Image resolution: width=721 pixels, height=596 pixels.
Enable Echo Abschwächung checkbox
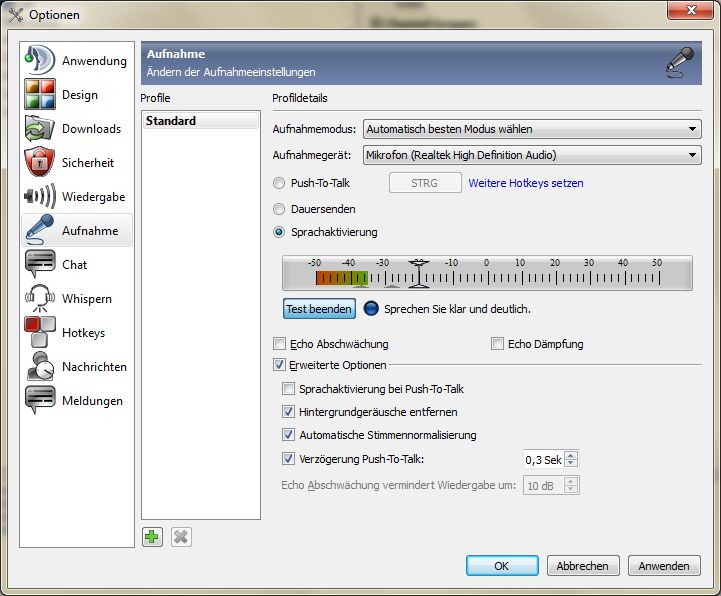click(x=279, y=344)
